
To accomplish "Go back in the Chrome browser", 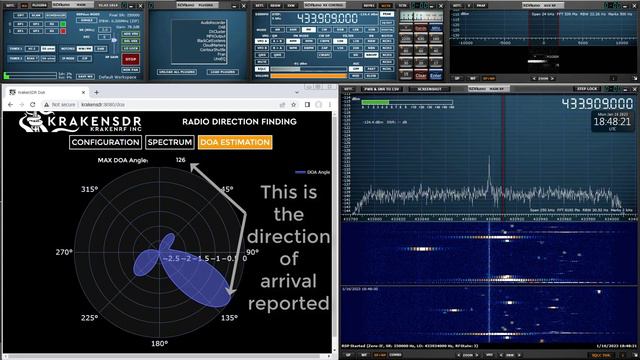I will click(11, 105).
